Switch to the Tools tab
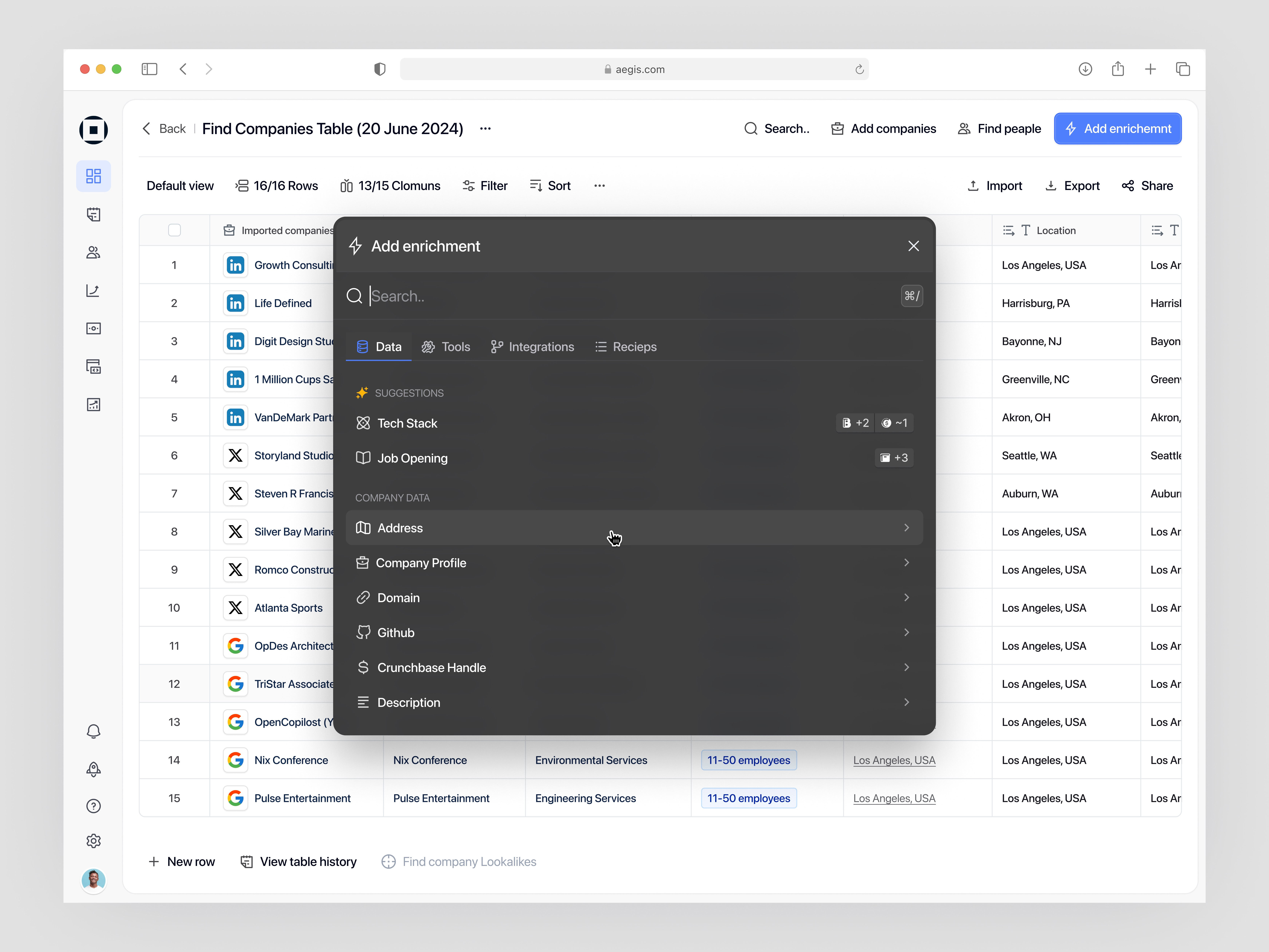 446,347
